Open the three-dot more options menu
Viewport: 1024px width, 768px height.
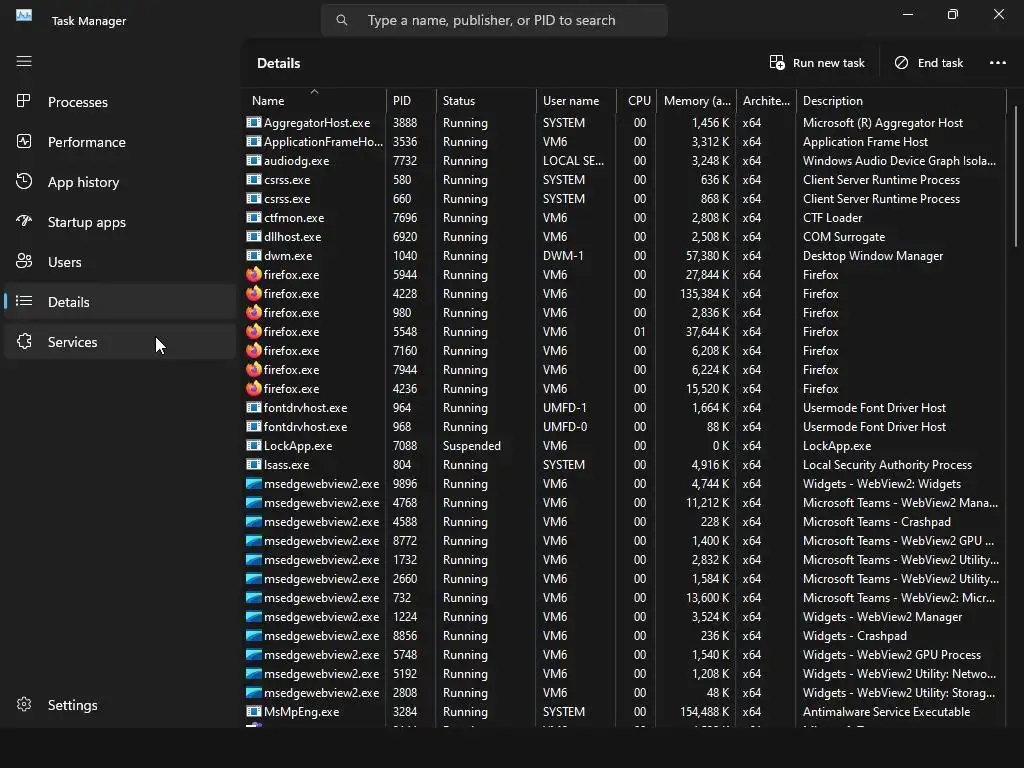click(998, 63)
